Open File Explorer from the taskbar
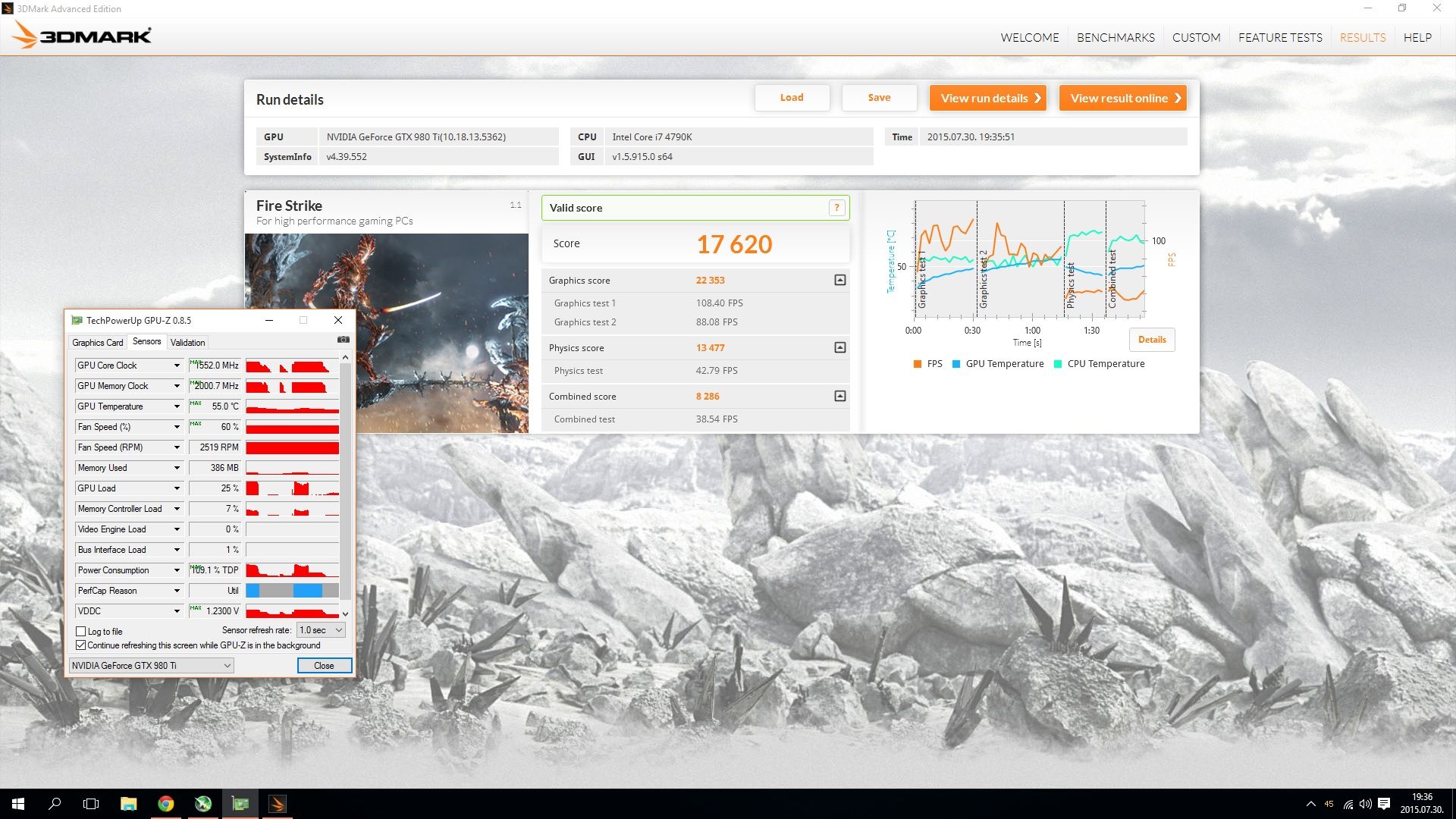 pos(128,804)
